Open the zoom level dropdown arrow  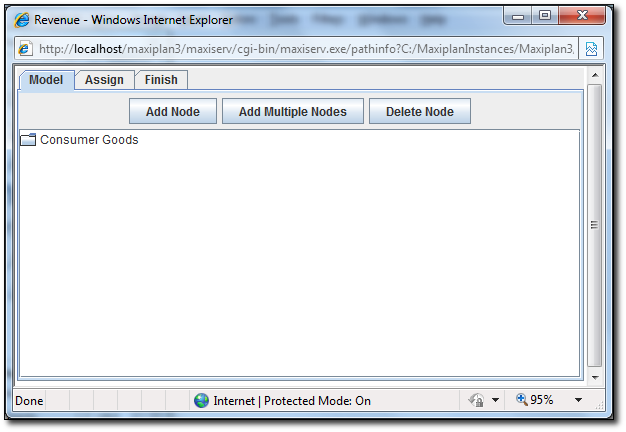pos(578,400)
